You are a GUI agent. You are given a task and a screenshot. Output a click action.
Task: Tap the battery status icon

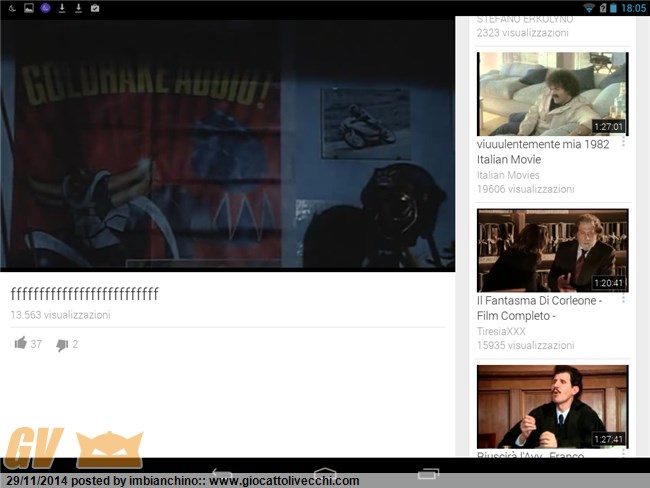[x=613, y=8]
